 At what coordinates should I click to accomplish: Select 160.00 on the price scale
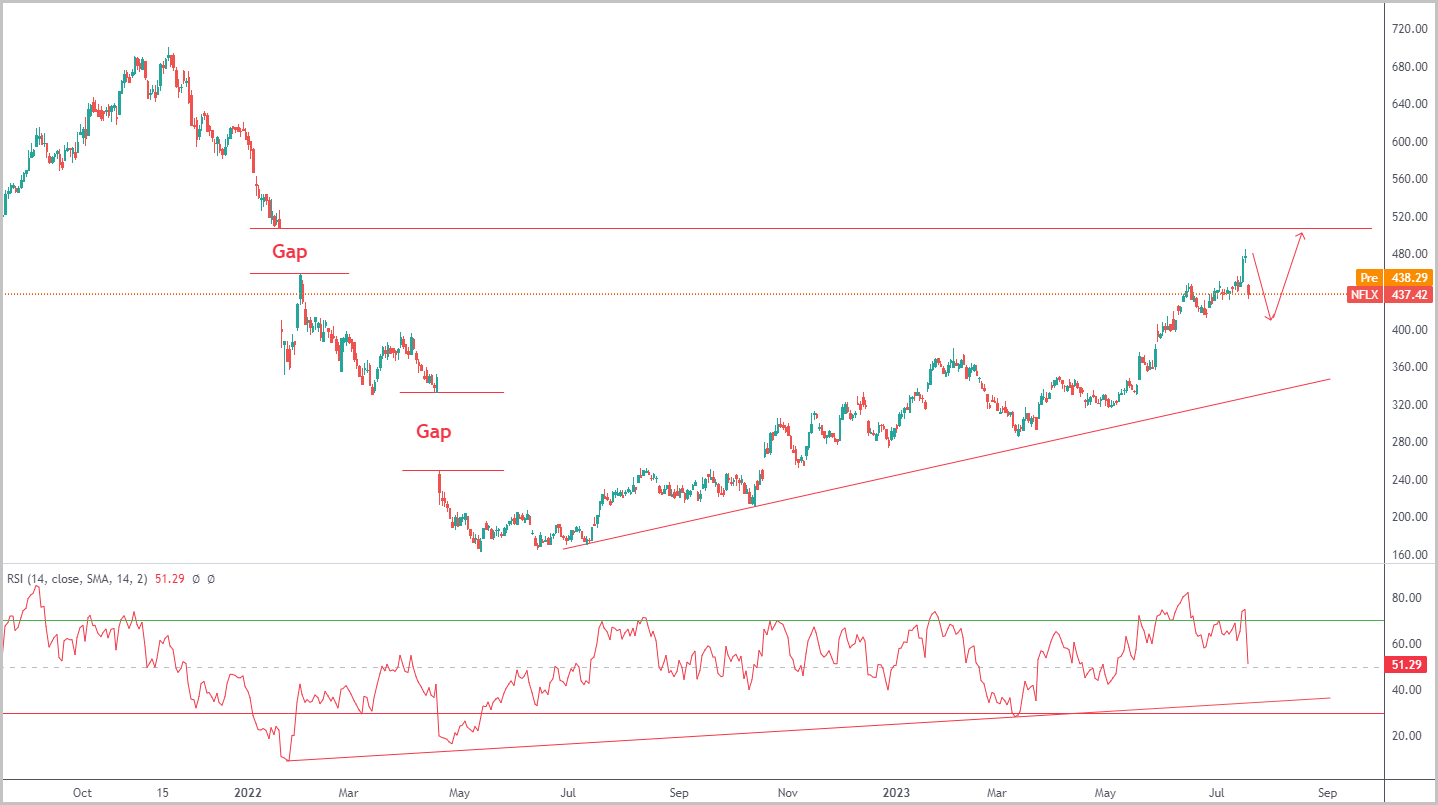click(x=1408, y=555)
